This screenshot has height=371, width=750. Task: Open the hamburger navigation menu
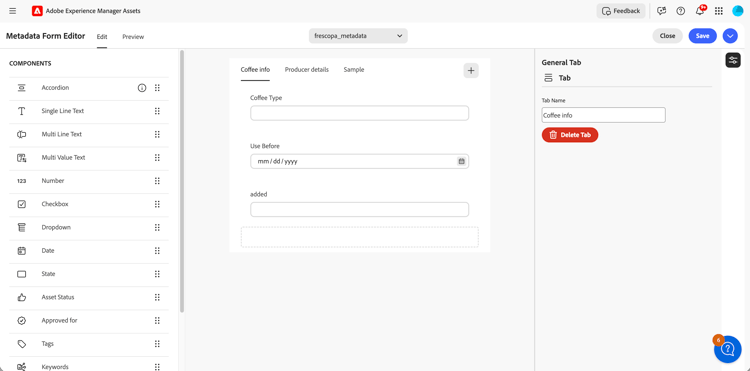click(13, 11)
